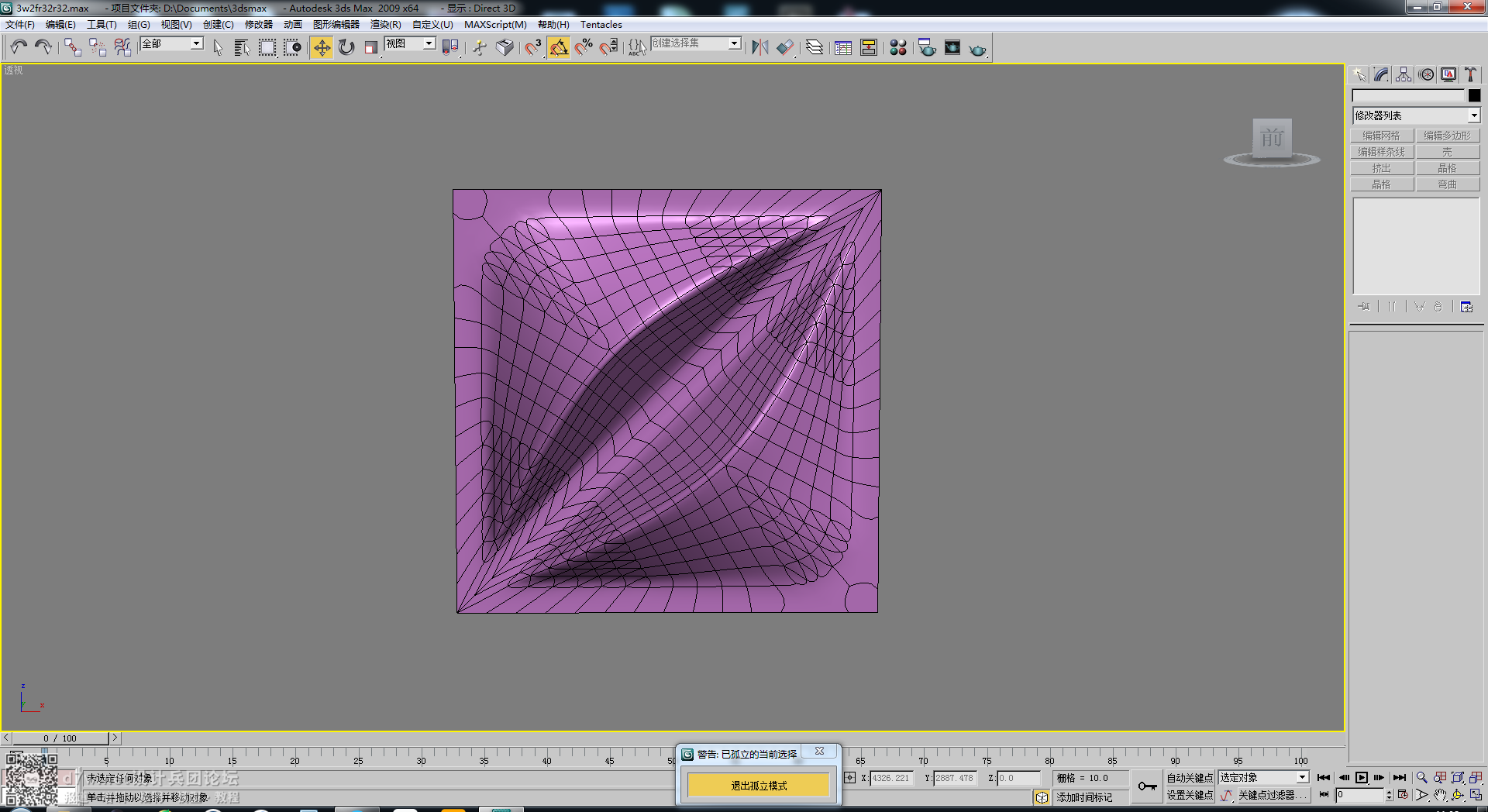Screen dimensions: 1488x812
Task: Click the Mirror tool icon
Action: click(x=760, y=47)
